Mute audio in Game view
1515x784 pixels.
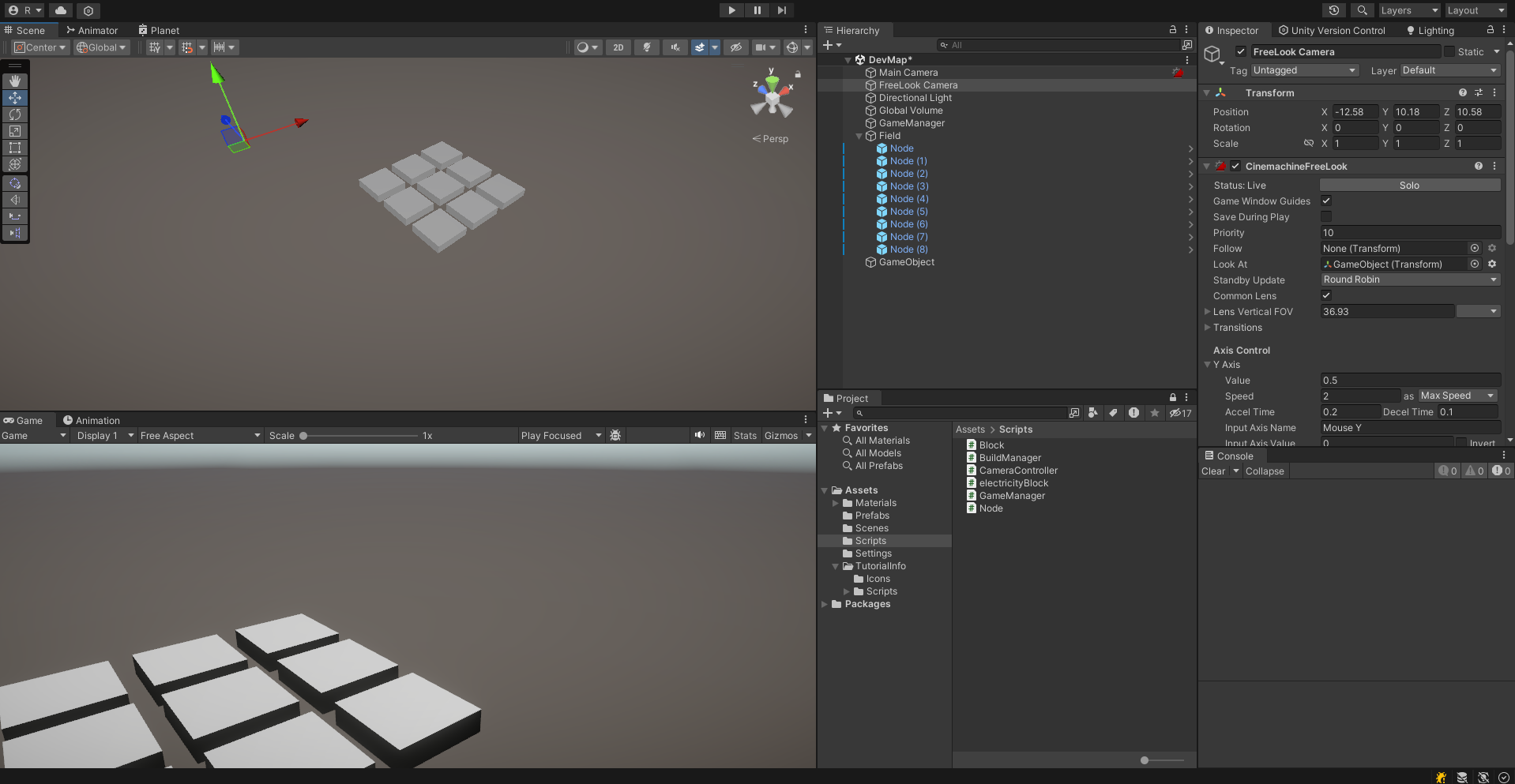coord(699,435)
